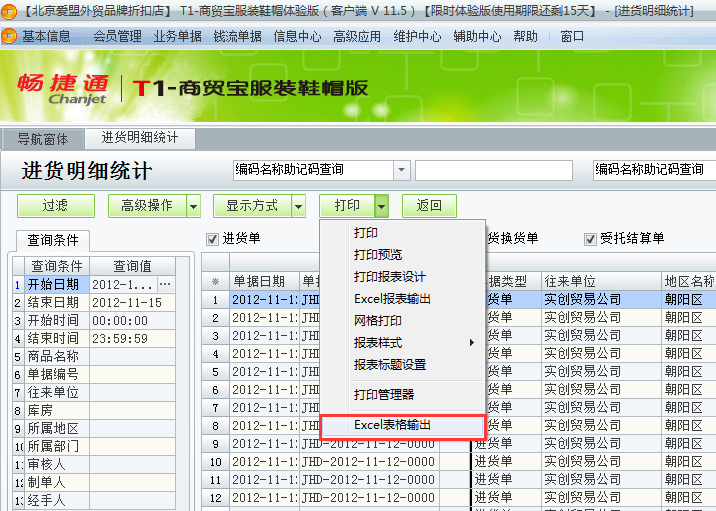The height and width of the screenshot is (511, 716).
Task: Select the 审核人 query condition row
Action: (94, 464)
